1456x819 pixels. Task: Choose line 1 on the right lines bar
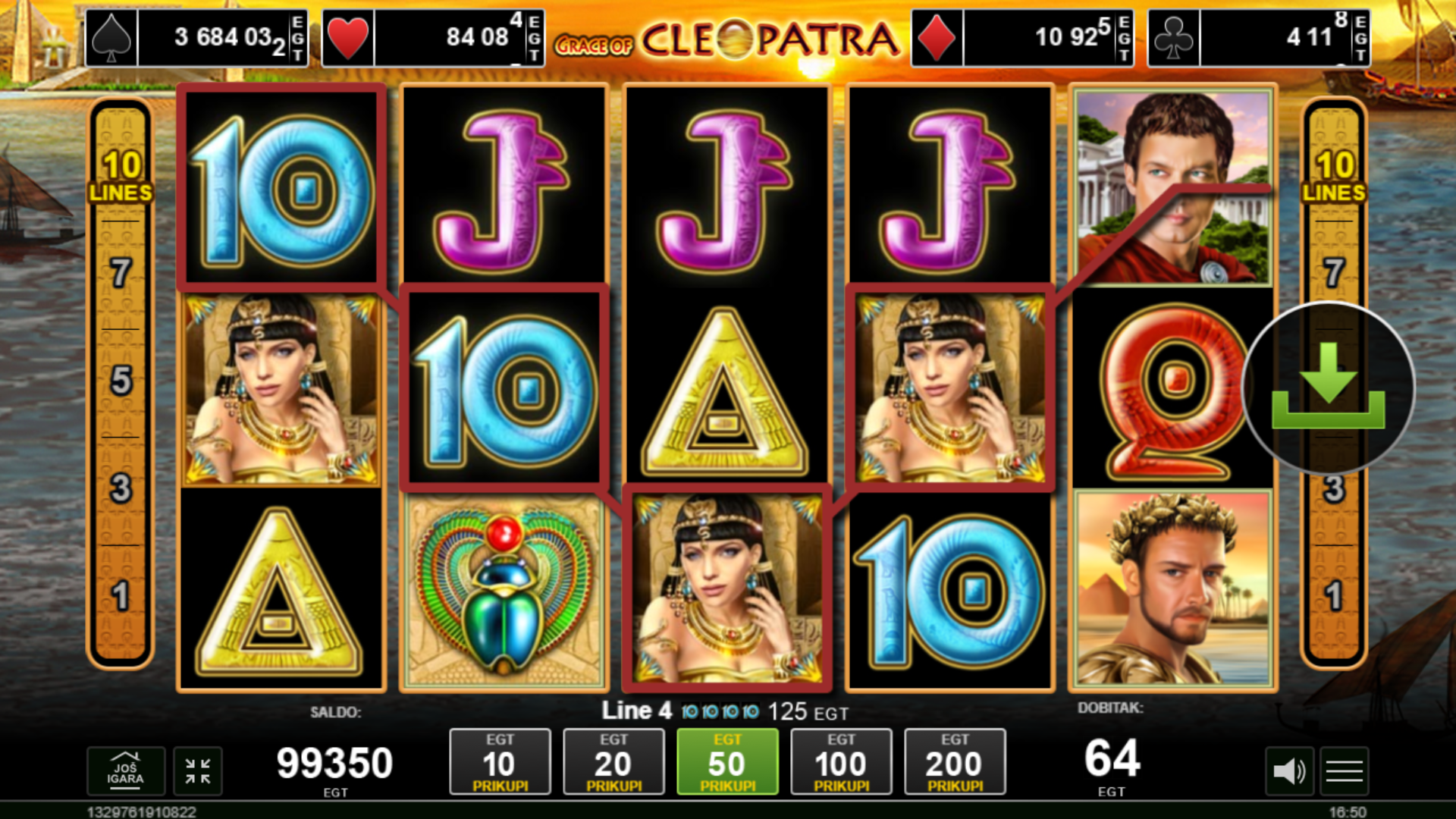pos(1334,596)
